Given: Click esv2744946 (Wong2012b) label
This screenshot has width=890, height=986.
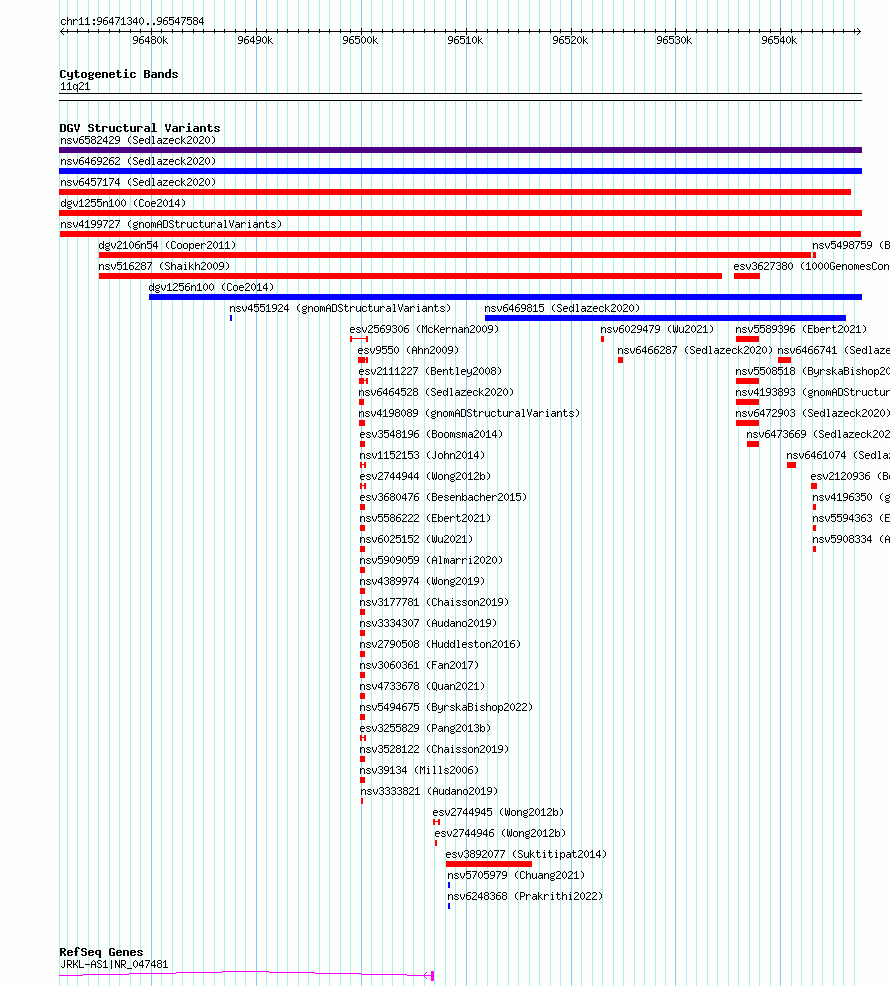Looking at the screenshot, I should pos(500,833).
